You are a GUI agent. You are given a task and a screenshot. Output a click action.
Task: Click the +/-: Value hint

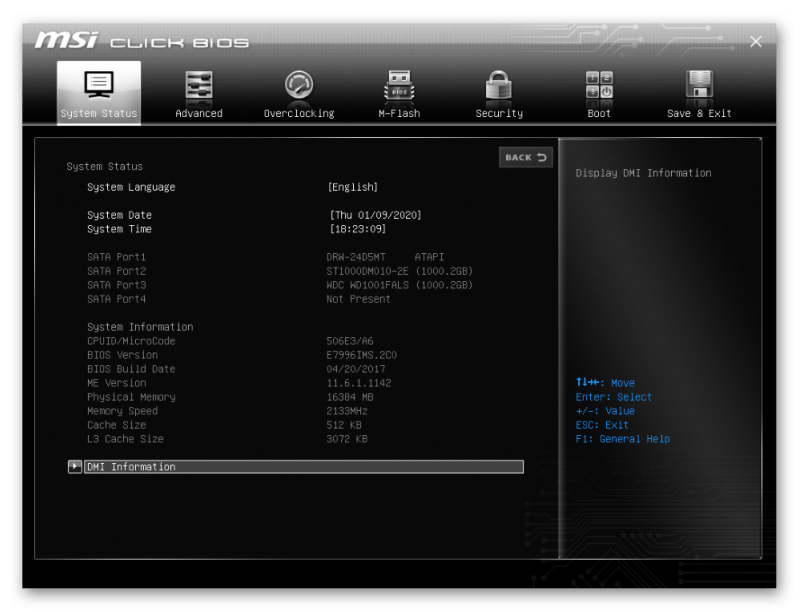coord(605,411)
